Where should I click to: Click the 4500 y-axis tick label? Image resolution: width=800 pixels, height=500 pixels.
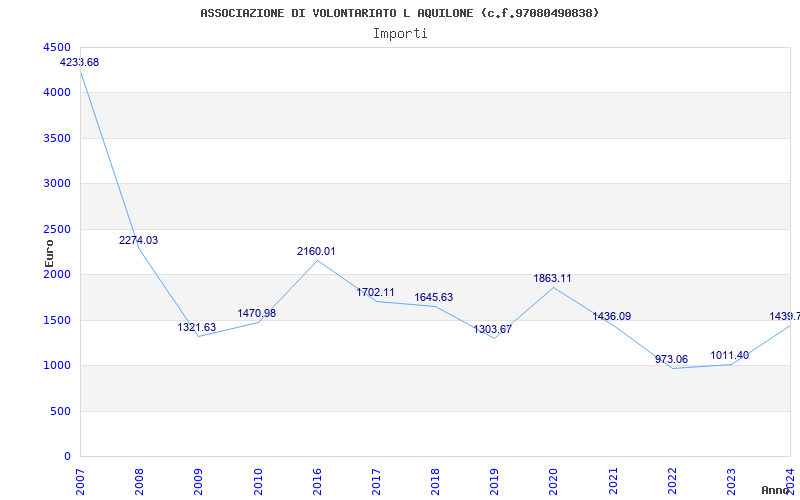[x=56, y=47]
